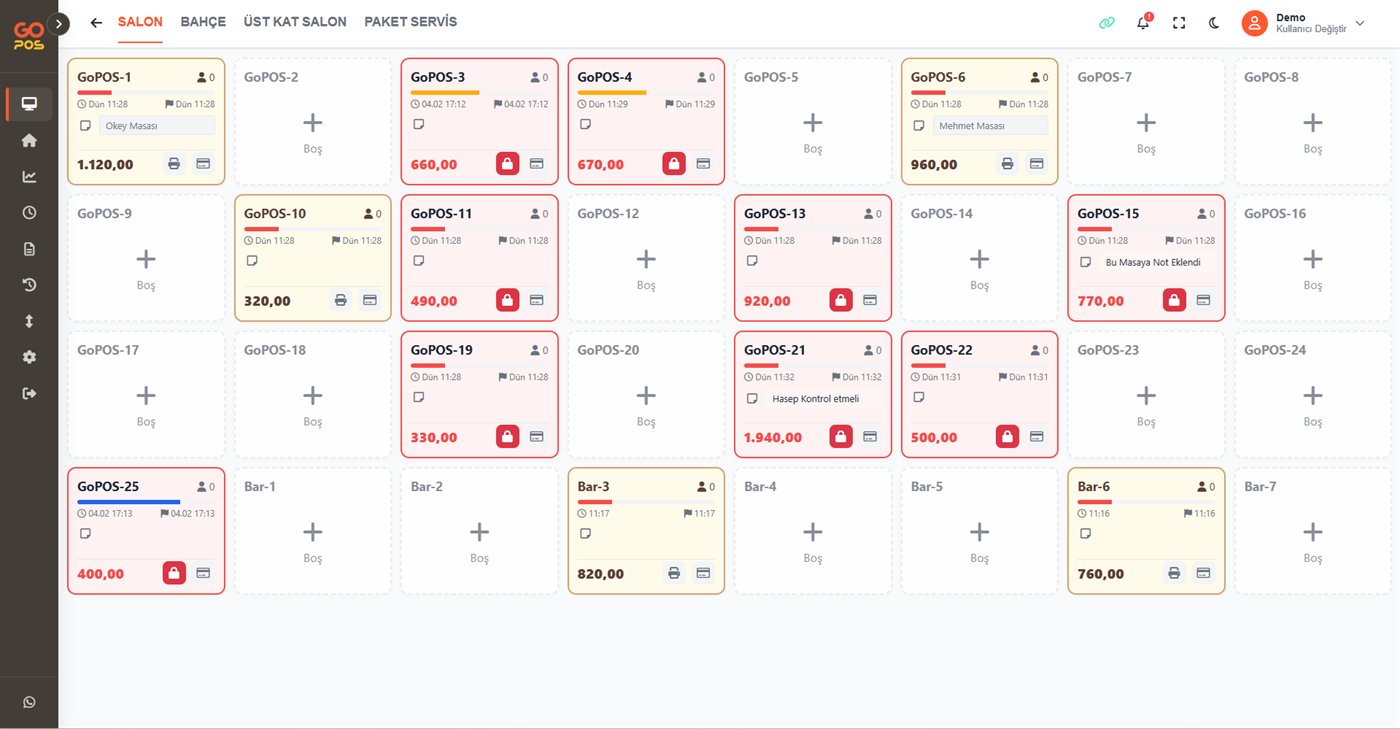1400x729 pixels.
Task: Click the up-down arrows icon in sidebar
Action: [x=29, y=321]
